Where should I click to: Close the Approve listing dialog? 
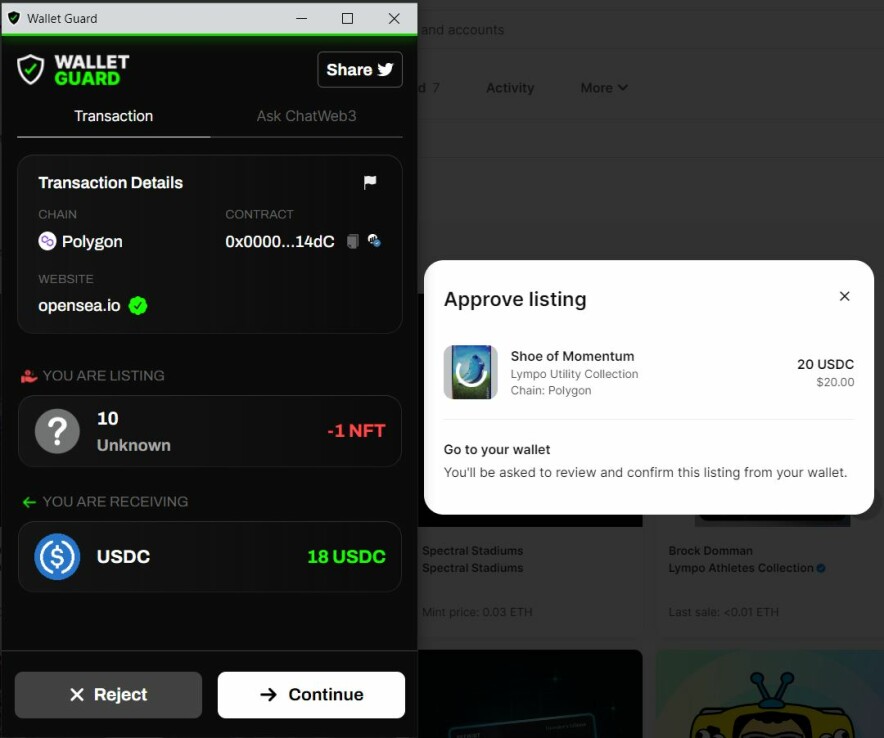click(844, 296)
